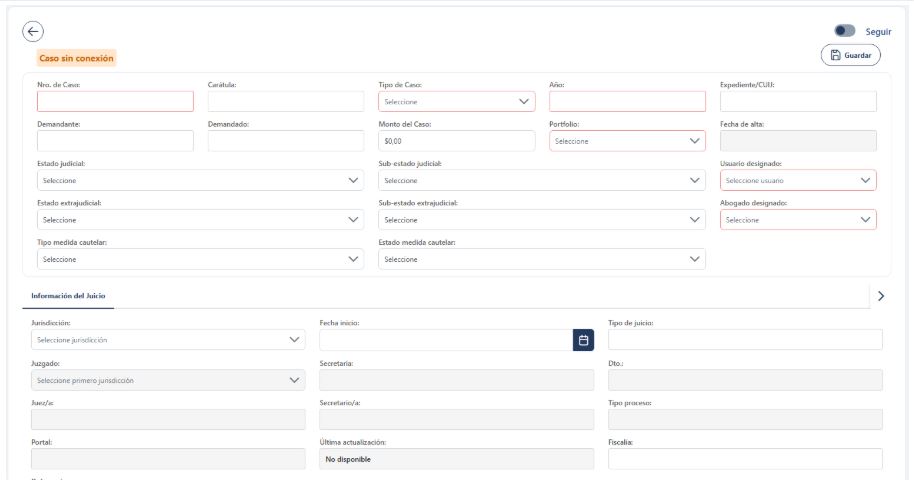Viewport: 914px width, 489px height.
Task: Select the Fiscalía input field
Action: 744,459
